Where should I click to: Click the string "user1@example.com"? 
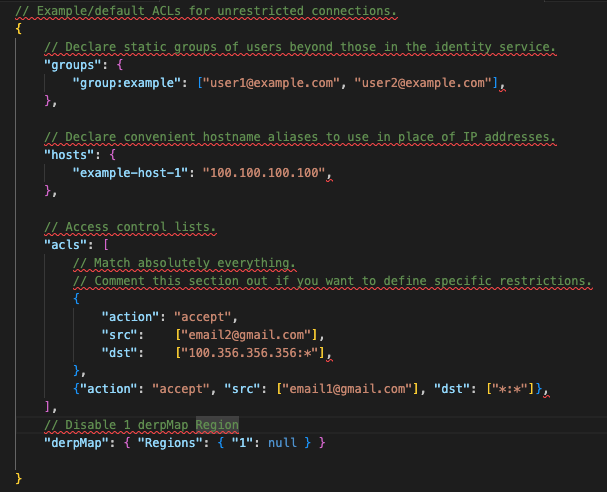[271, 83]
